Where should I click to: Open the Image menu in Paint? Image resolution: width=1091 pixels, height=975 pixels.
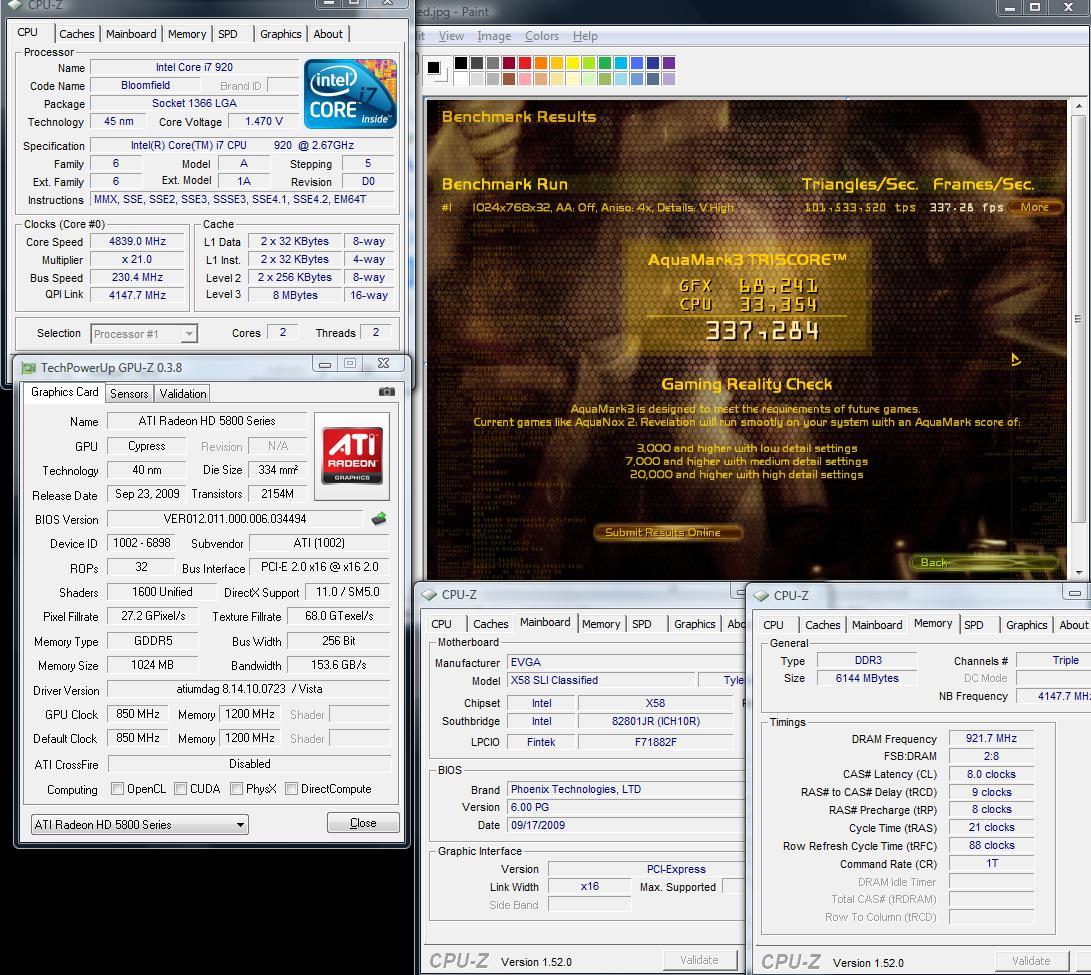(x=494, y=36)
